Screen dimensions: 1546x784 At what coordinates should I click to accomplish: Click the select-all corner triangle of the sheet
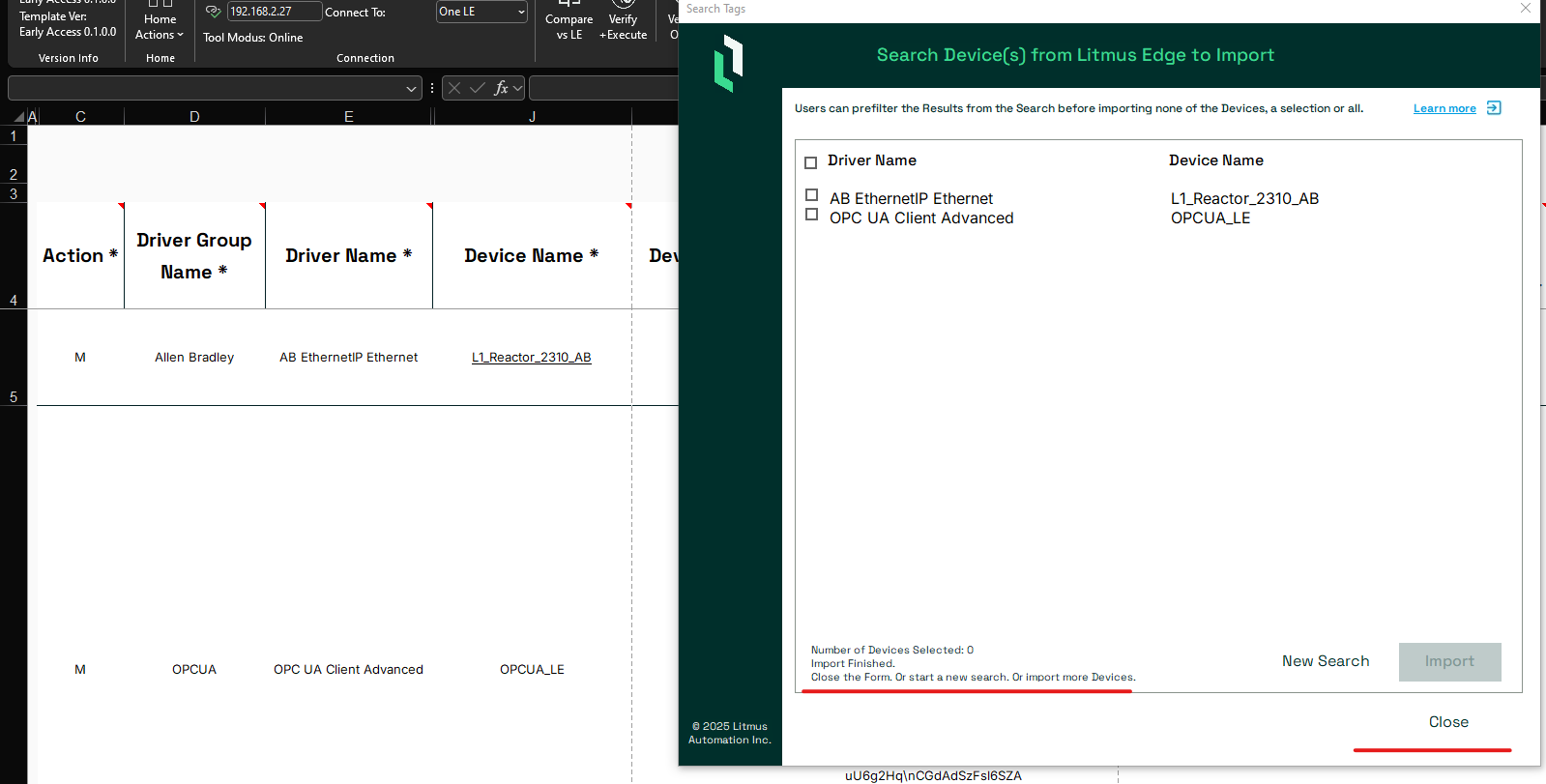point(19,117)
